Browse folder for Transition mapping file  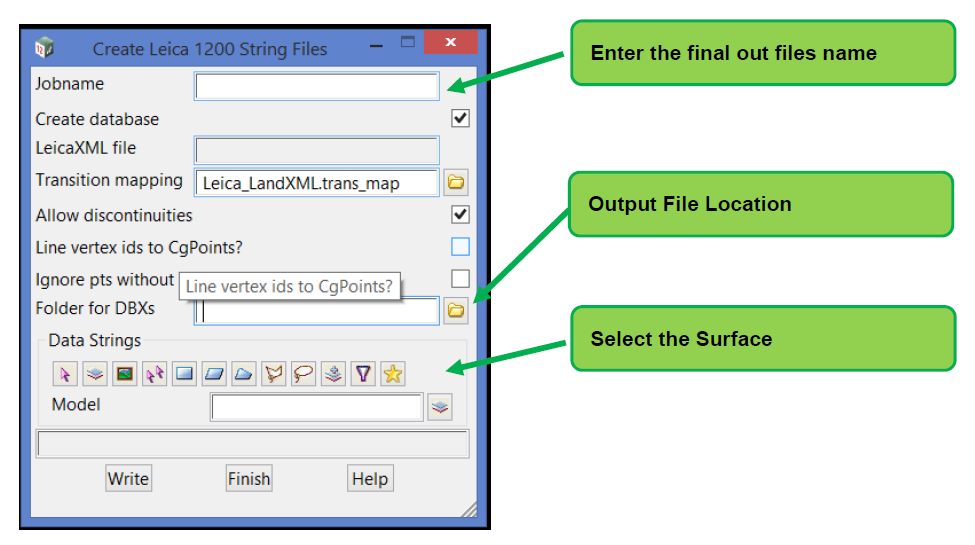point(456,182)
